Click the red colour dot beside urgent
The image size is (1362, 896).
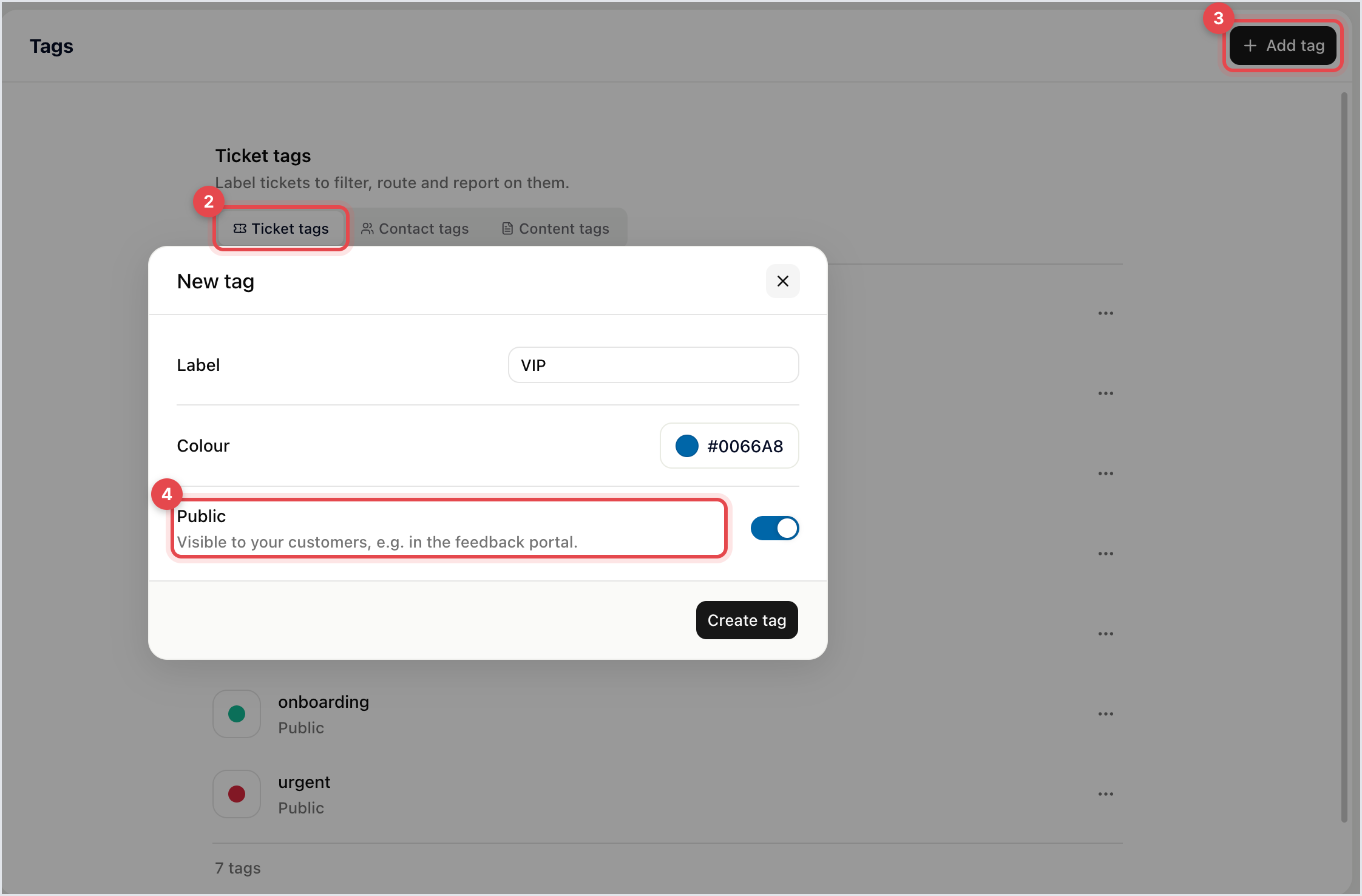(x=237, y=794)
